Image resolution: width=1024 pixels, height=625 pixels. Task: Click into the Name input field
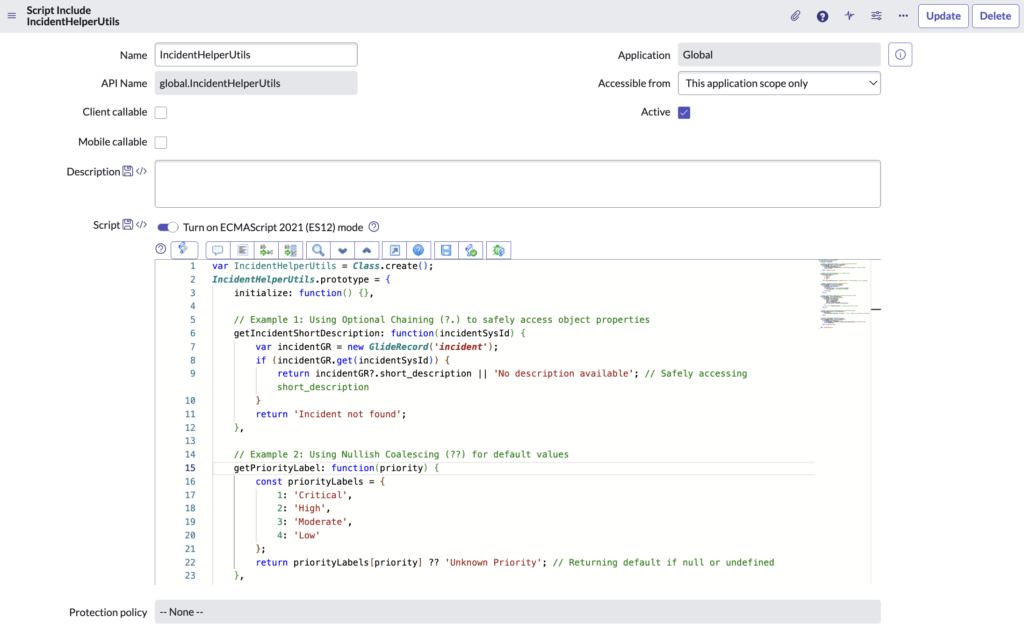pos(256,55)
